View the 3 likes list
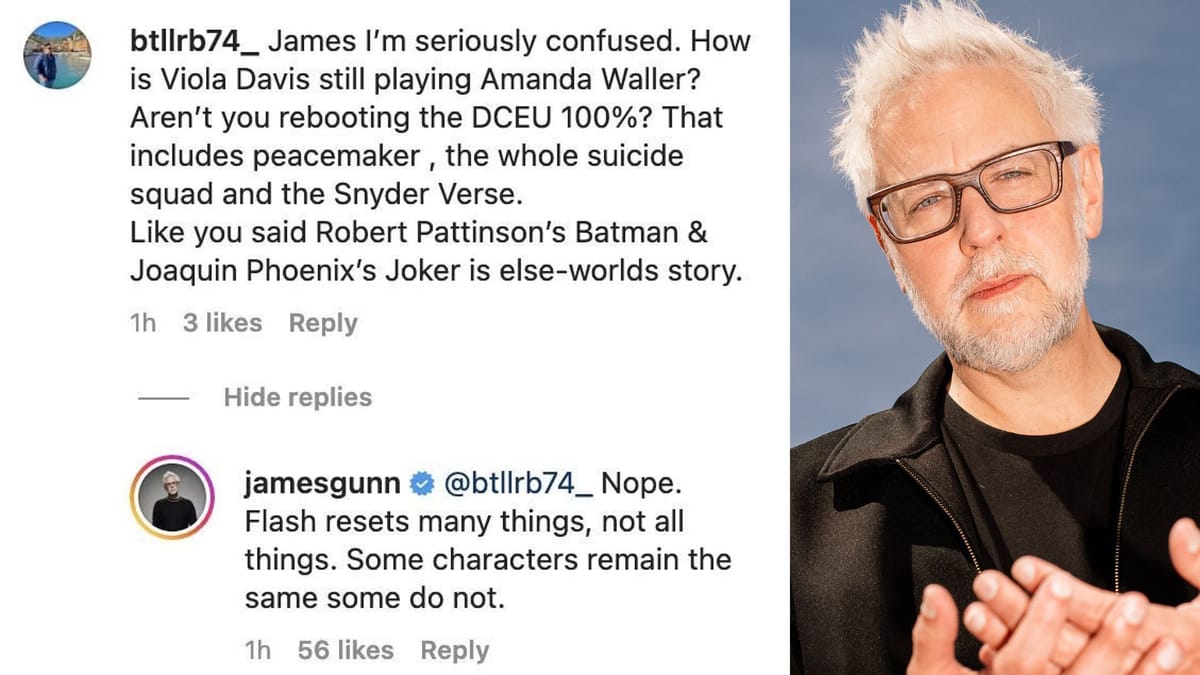The height and width of the screenshot is (675, 1200). [x=222, y=323]
